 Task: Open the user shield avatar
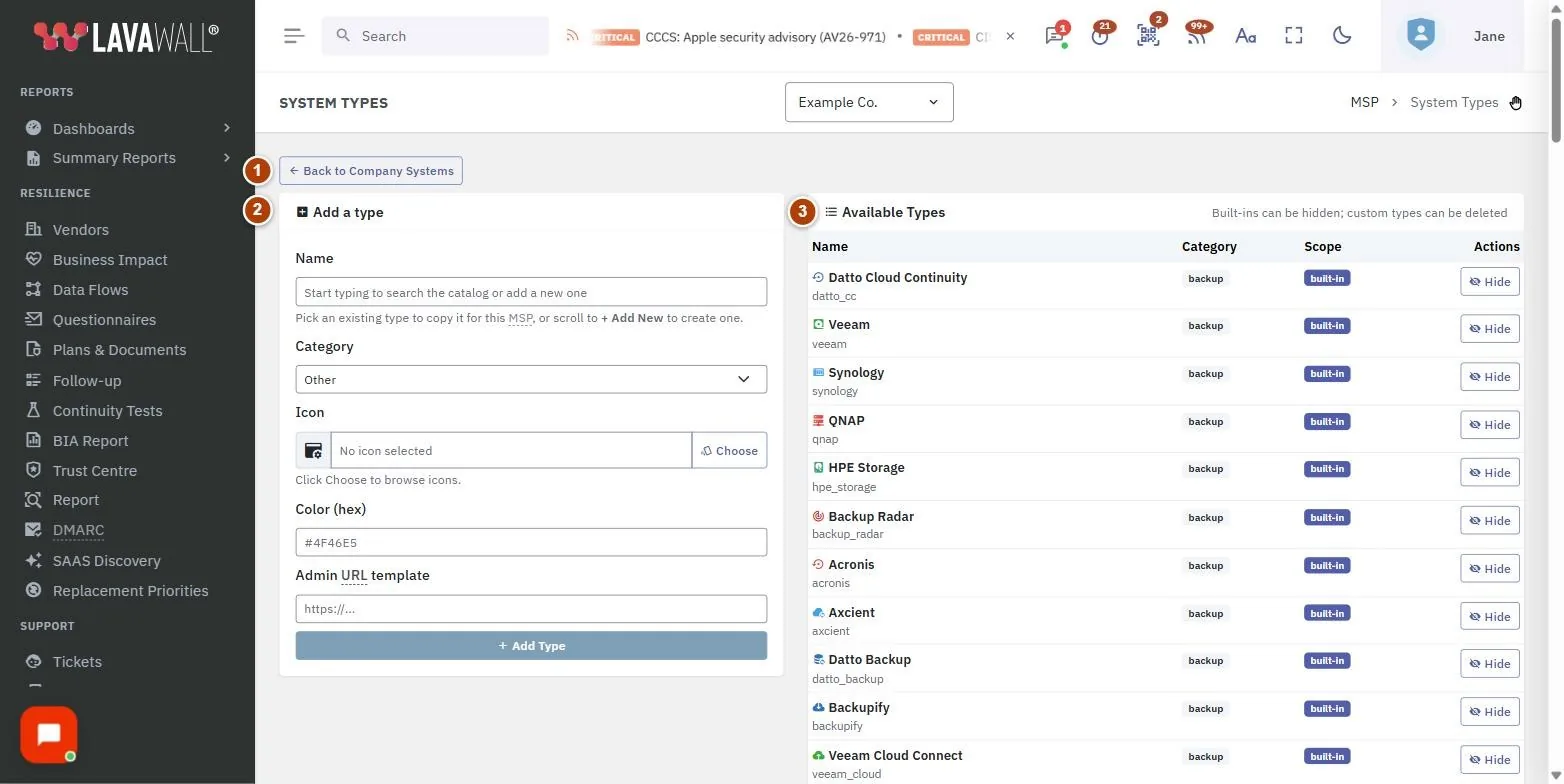point(1420,36)
